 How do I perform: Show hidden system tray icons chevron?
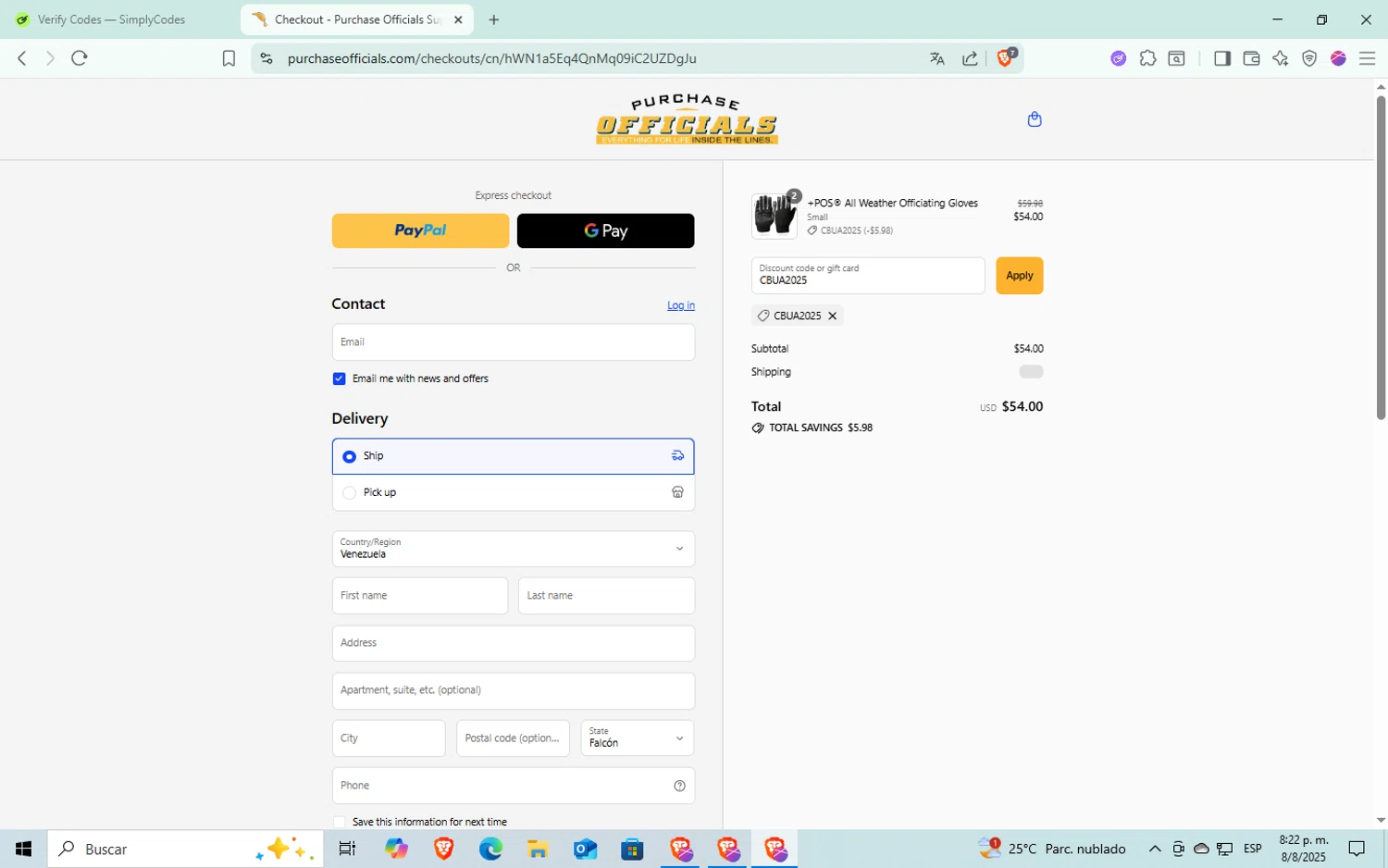1154,849
